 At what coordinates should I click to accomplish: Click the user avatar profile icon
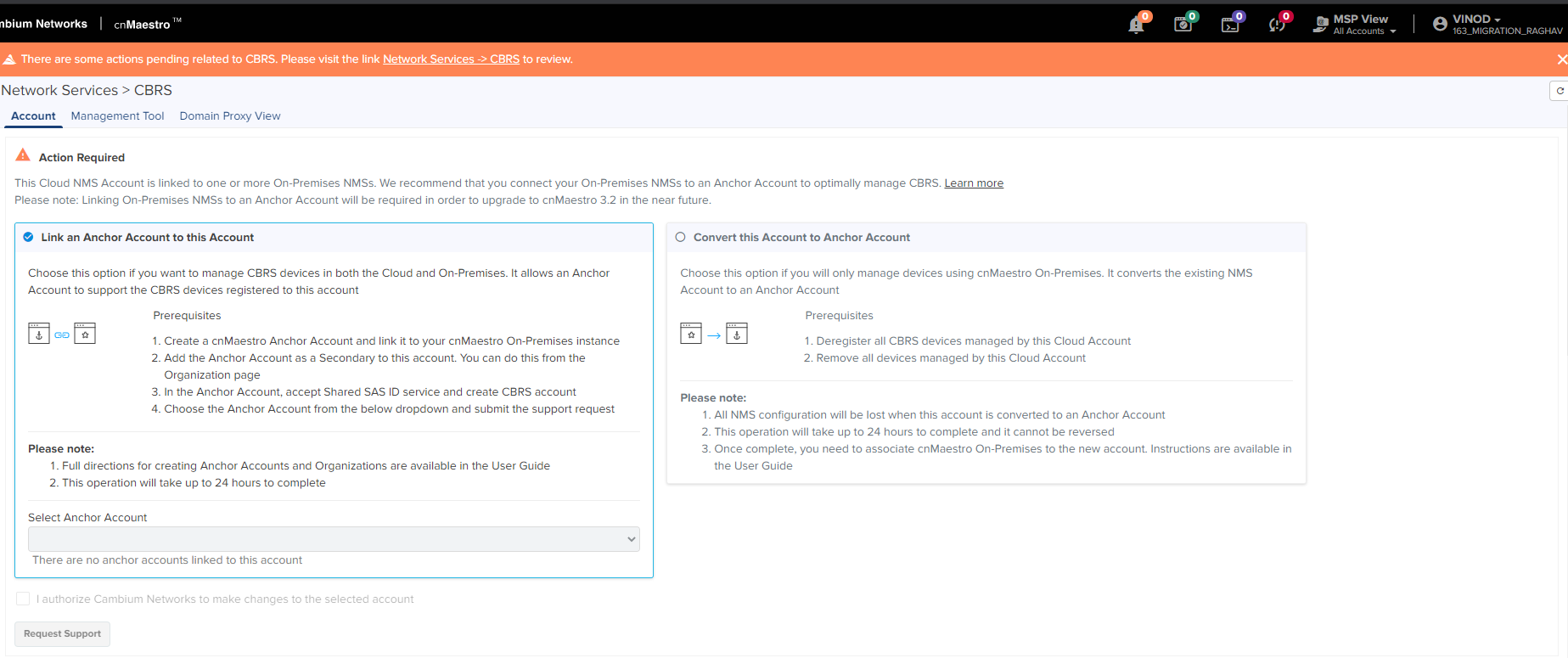point(1440,24)
